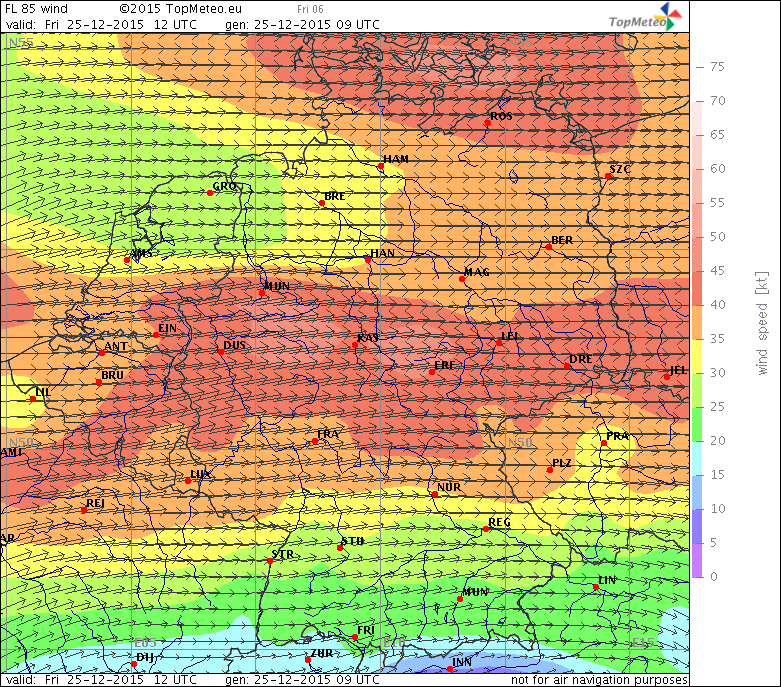Click the 'wind speed [kt]' axis label
The height and width of the screenshot is (687, 781).
click(761, 322)
